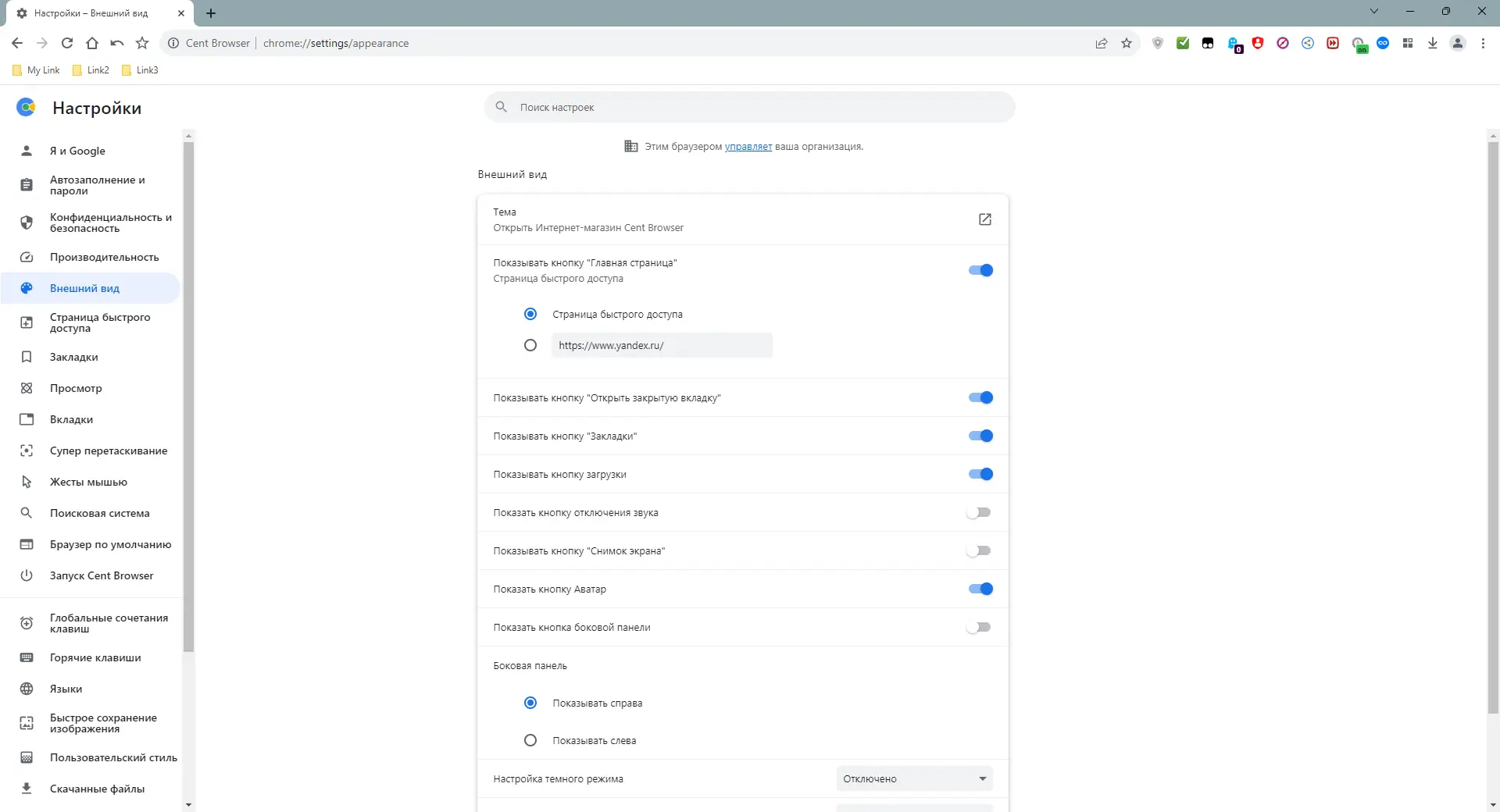The height and width of the screenshot is (812, 1500).
Task: Open the three-dot browser menu
Action: click(1483, 44)
